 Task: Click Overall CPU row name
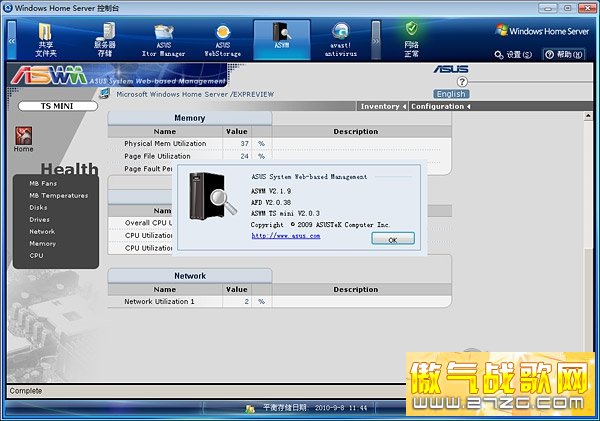(x=148, y=223)
